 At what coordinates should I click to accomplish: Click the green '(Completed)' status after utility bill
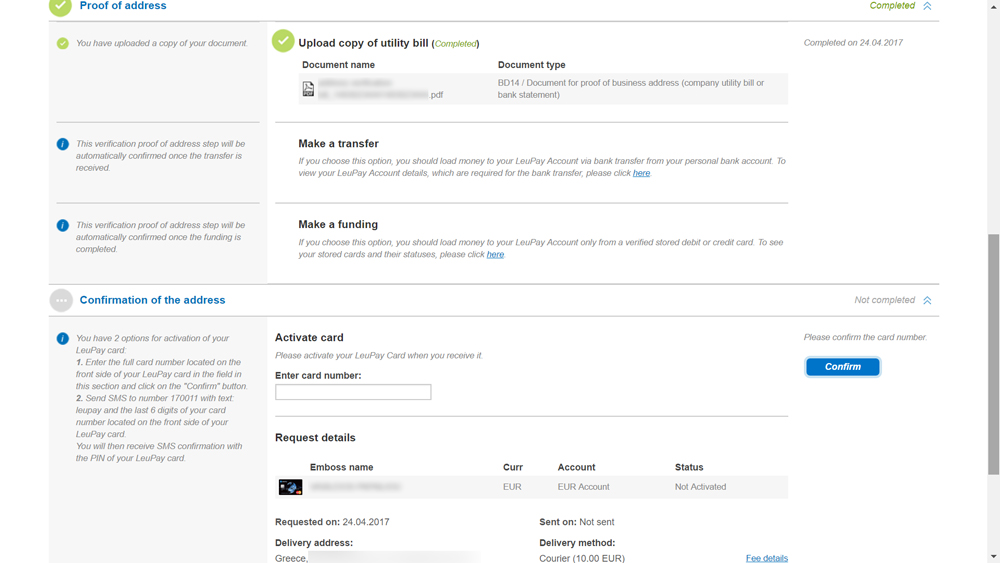pyautogui.click(x=455, y=43)
